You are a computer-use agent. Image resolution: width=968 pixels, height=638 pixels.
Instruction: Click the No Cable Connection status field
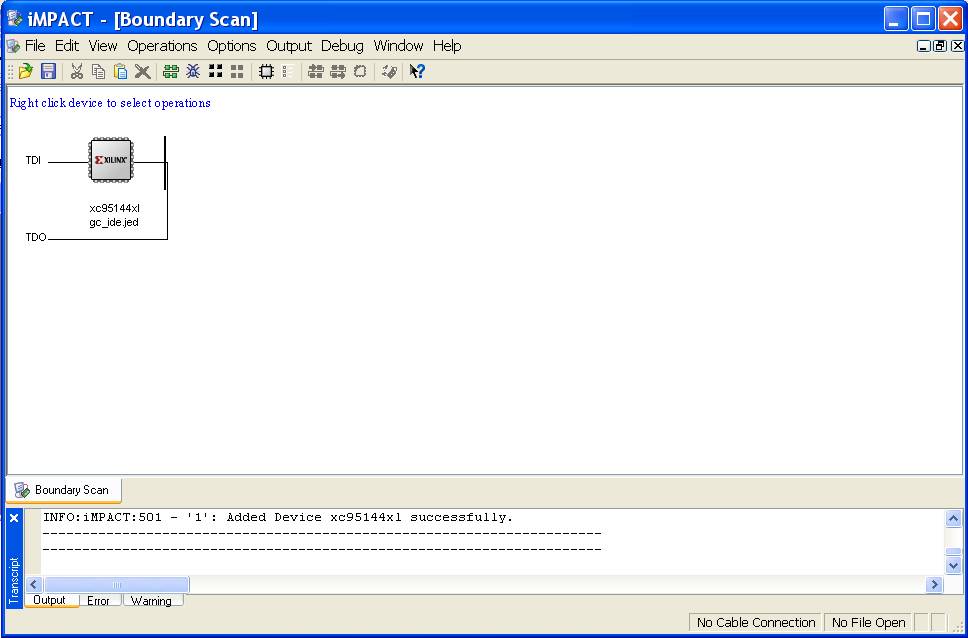(756, 623)
